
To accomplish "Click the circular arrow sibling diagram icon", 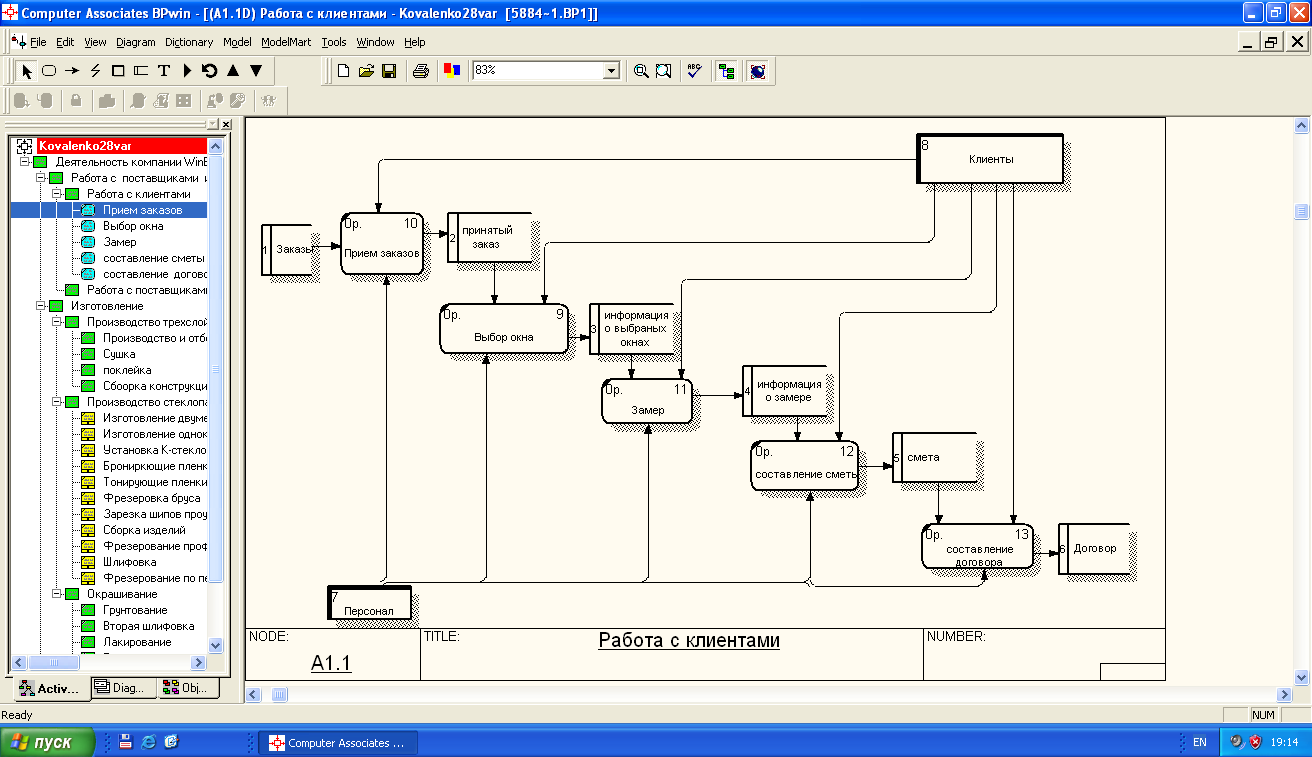I will coord(209,71).
